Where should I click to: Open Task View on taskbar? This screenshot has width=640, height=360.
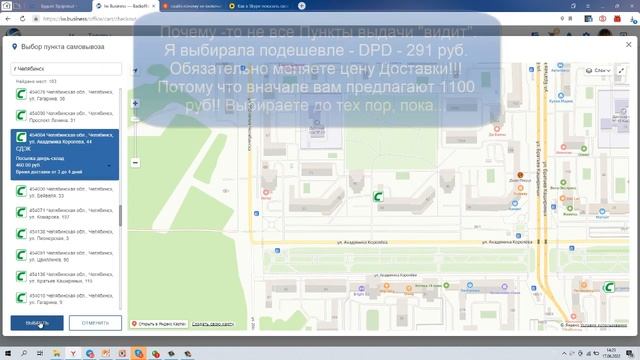pyautogui.click(x=40, y=353)
